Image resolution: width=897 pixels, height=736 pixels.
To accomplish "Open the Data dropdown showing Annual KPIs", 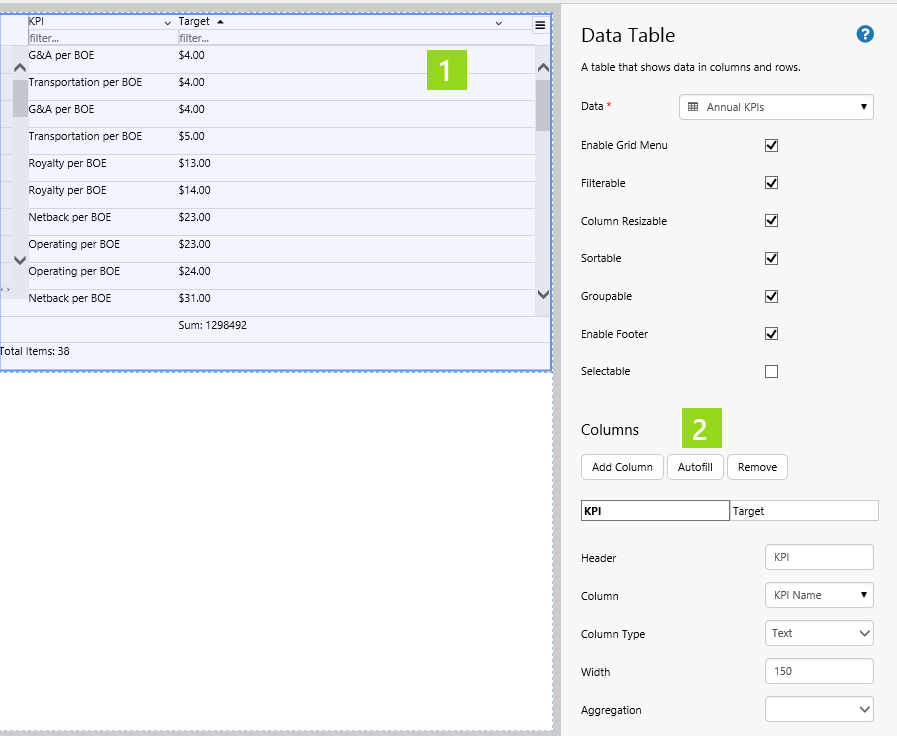I will tap(776, 107).
